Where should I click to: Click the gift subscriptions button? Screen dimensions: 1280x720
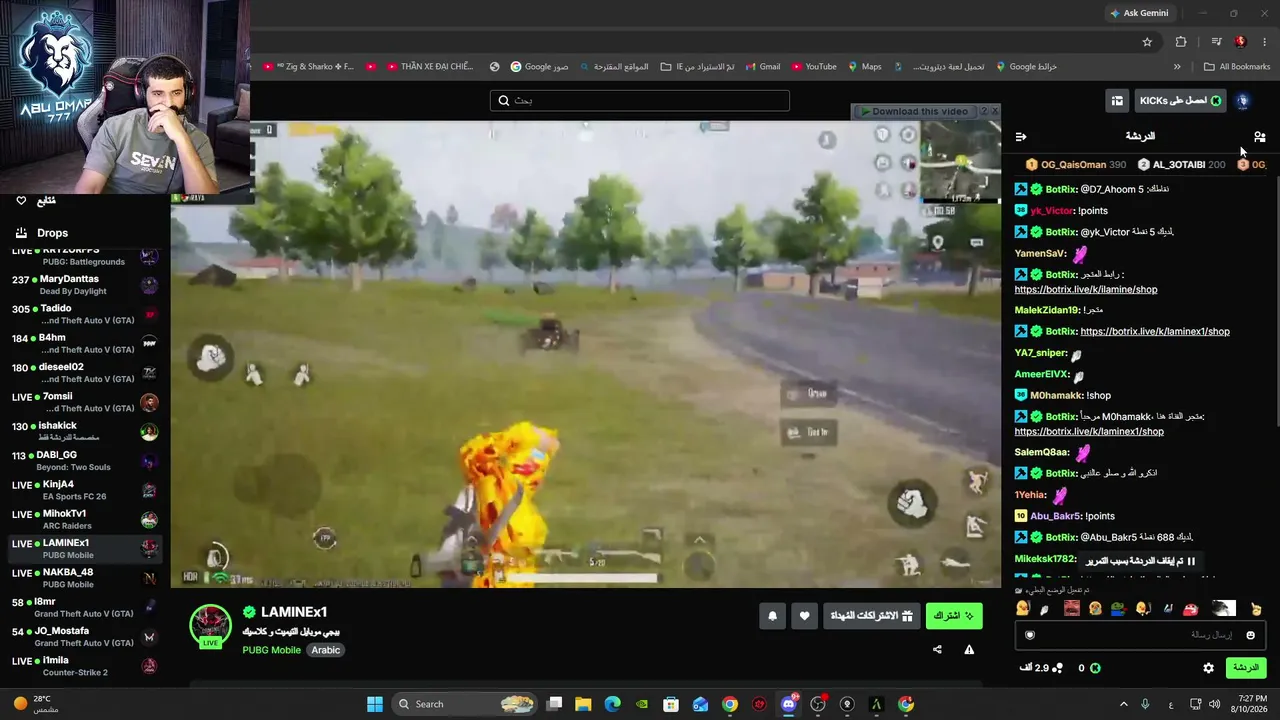(x=872, y=616)
